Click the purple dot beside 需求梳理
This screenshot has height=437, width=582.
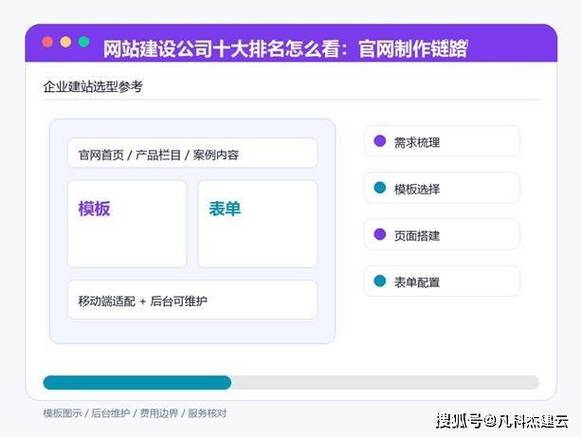point(380,141)
